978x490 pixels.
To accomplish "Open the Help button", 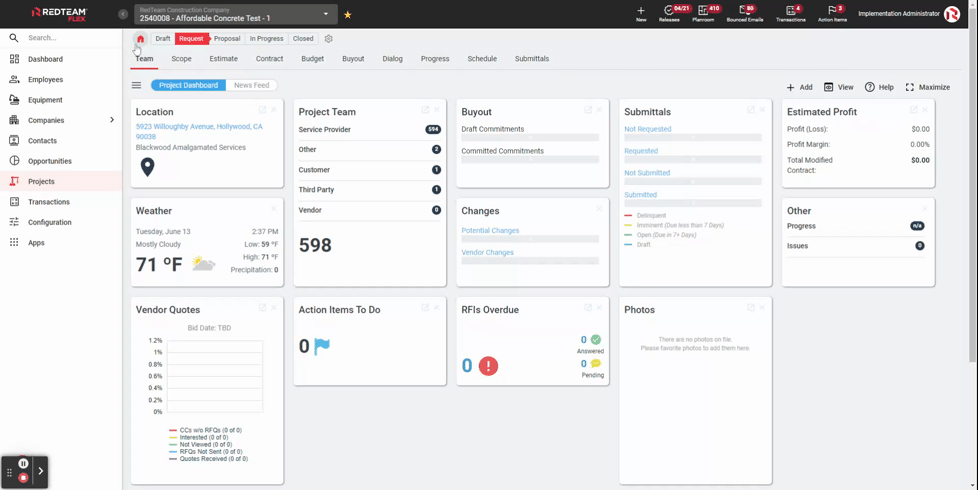I will pyautogui.click(x=879, y=87).
